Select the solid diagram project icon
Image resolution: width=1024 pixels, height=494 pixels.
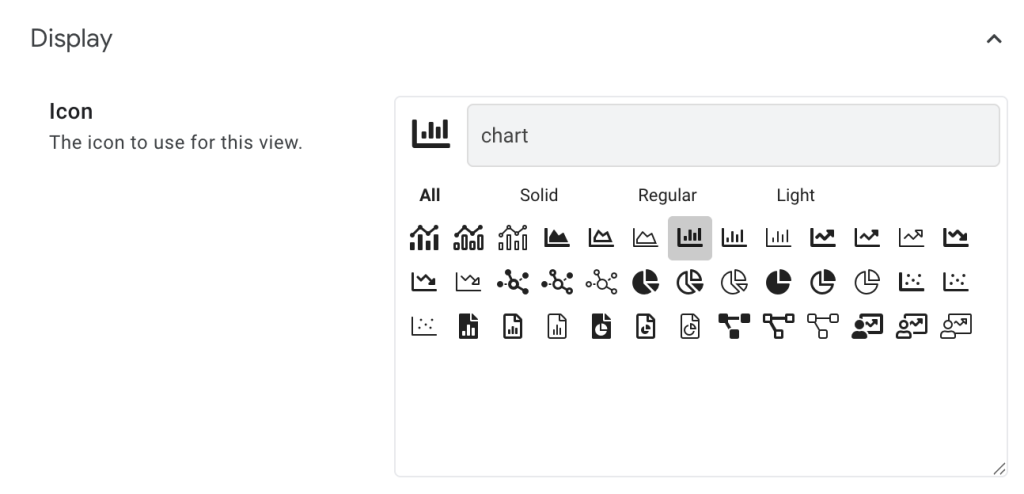[734, 326]
